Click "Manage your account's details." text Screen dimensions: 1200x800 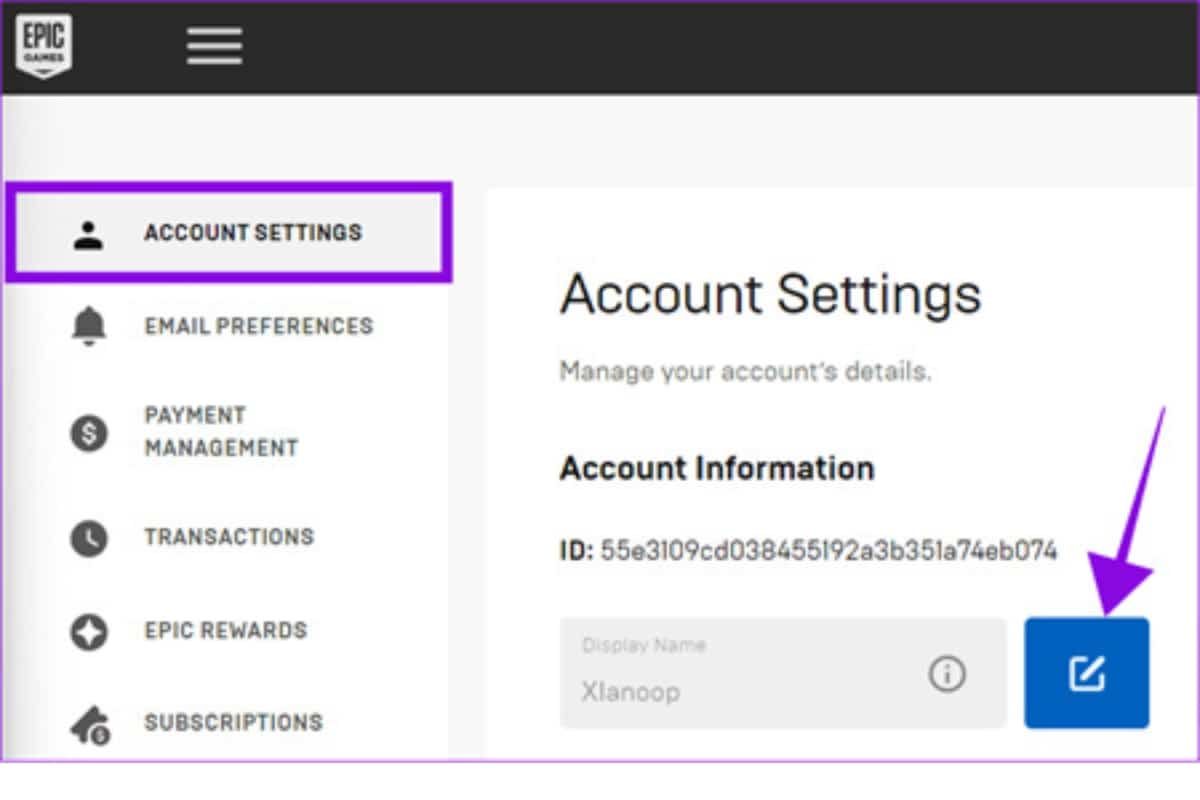[x=745, y=373]
